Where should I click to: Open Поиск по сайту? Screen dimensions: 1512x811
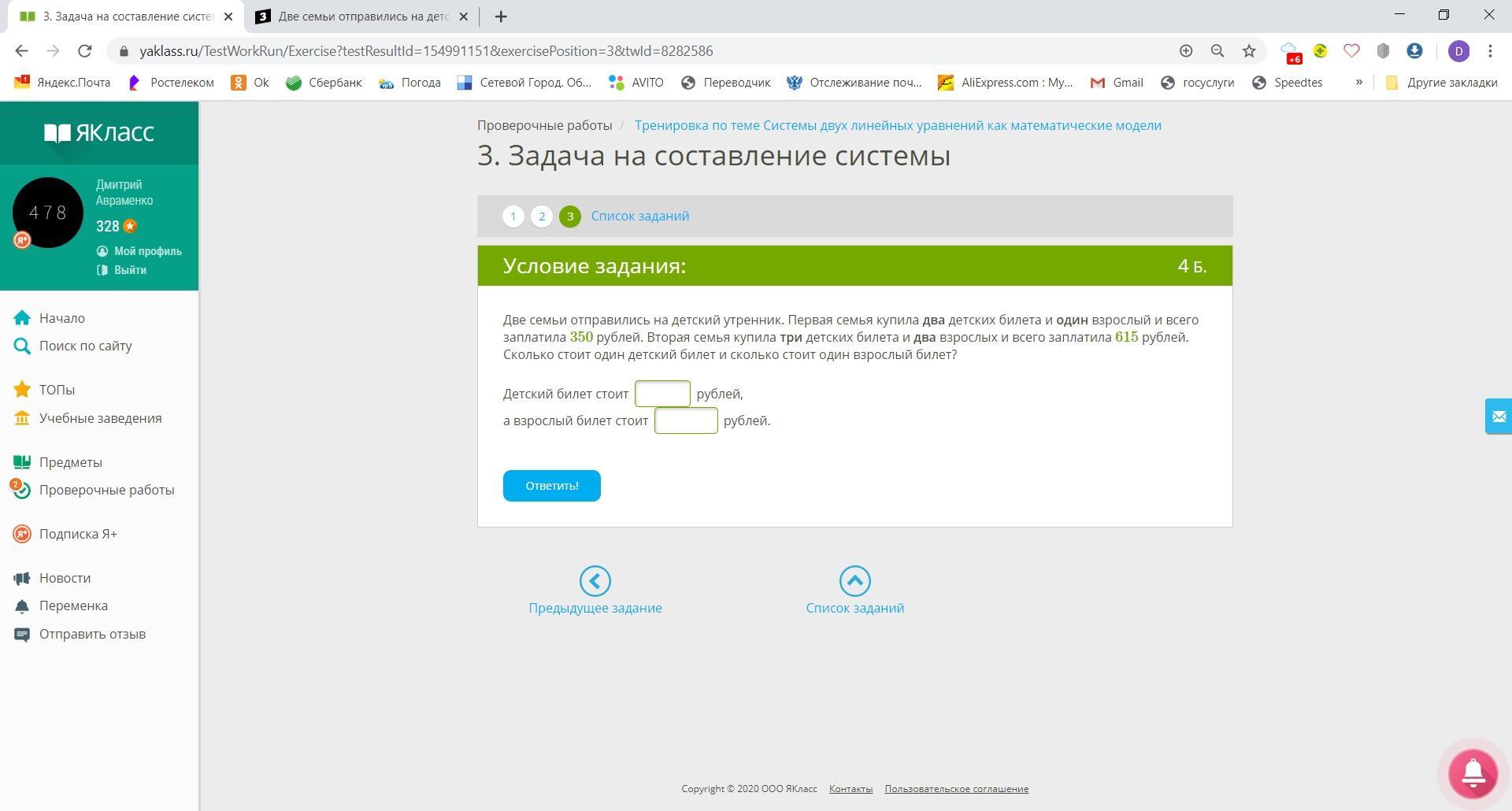coord(72,346)
